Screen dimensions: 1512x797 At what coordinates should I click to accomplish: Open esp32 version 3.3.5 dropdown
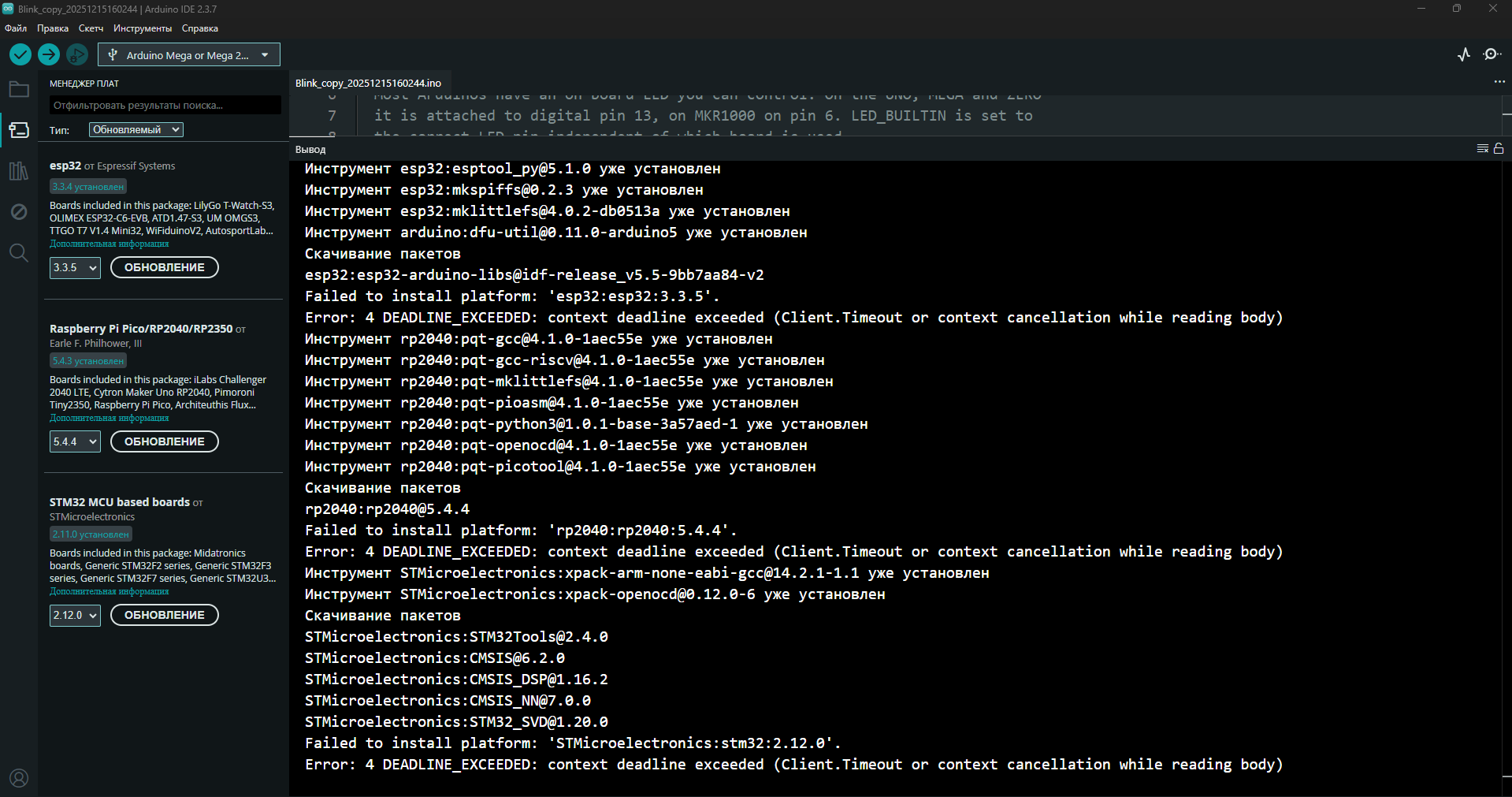[x=75, y=268]
